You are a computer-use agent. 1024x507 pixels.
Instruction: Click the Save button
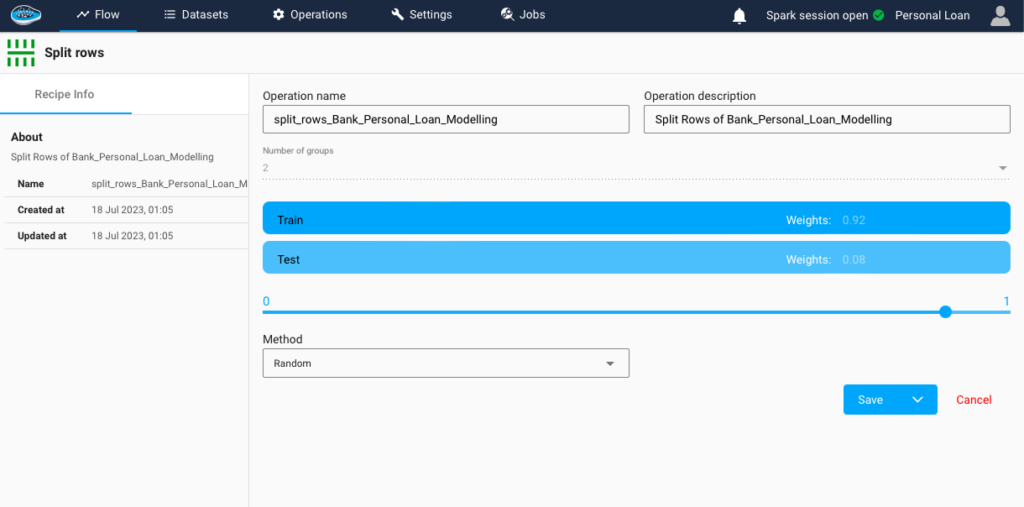871,400
